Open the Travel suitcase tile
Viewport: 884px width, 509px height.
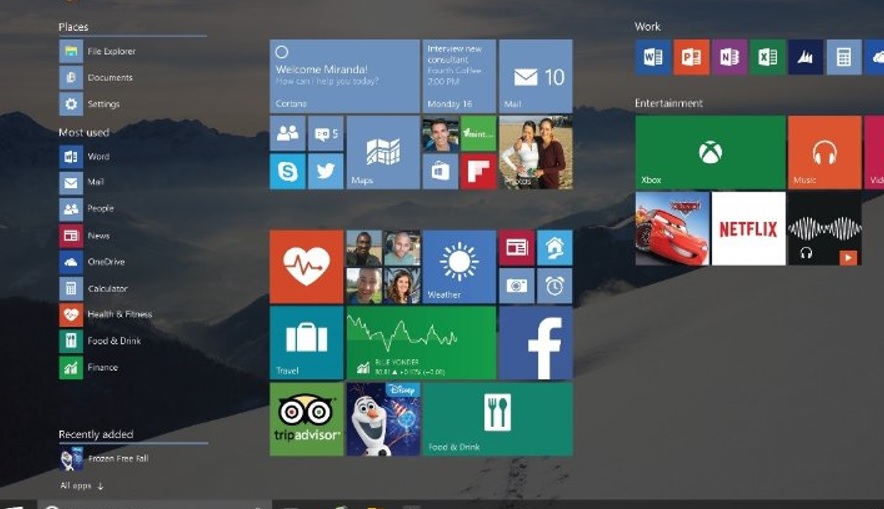click(306, 343)
